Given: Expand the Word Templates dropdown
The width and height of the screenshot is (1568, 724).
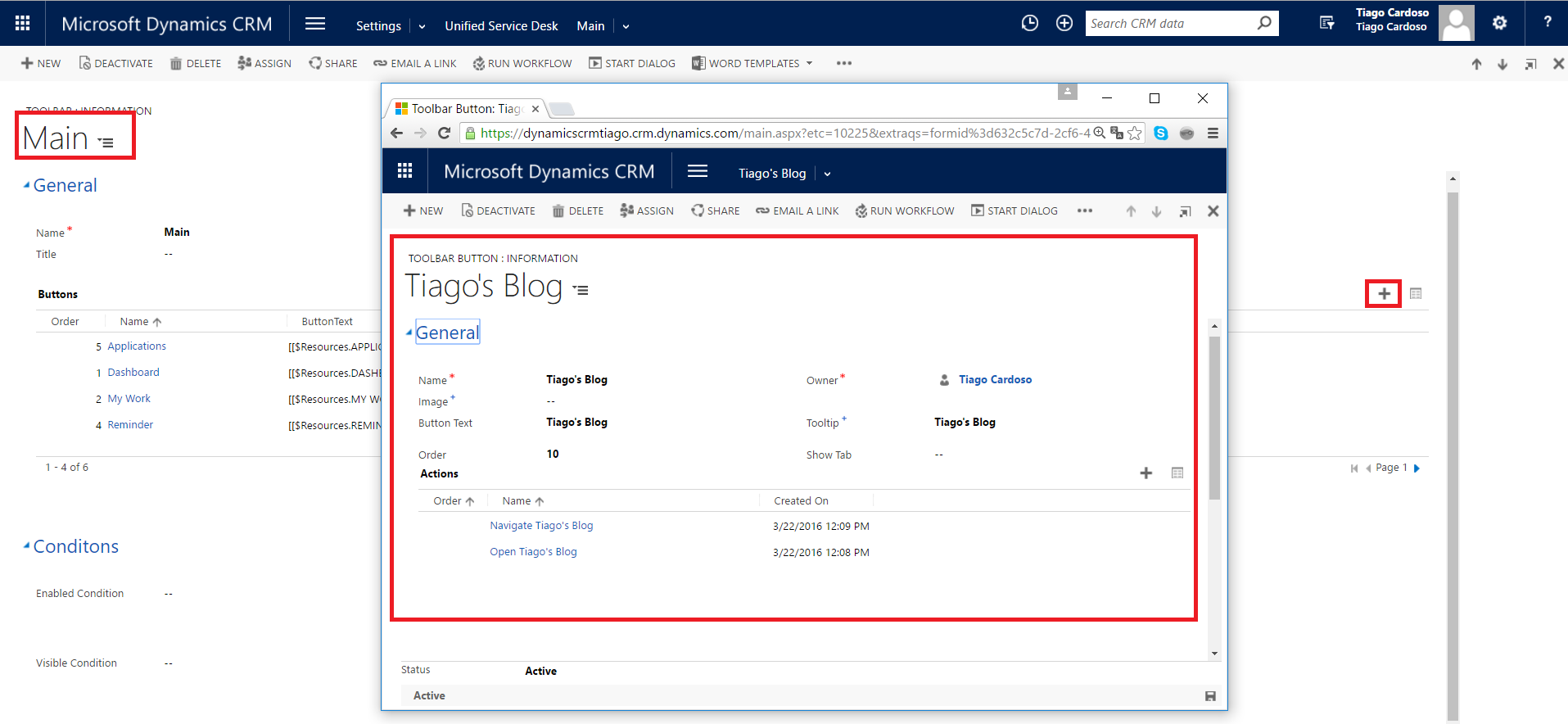Looking at the screenshot, I should (809, 63).
